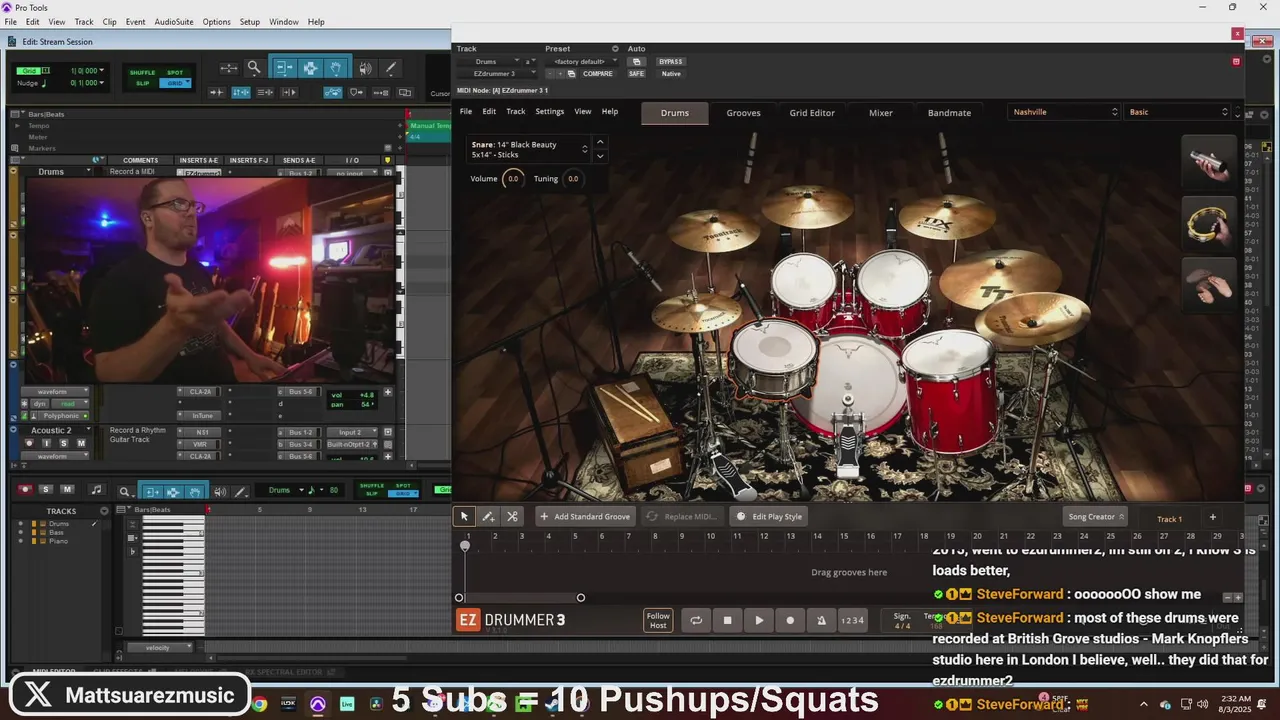This screenshot has height=720, width=1280.
Task: Toggle Insertion Follows Playback button
Action: coord(289,92)
